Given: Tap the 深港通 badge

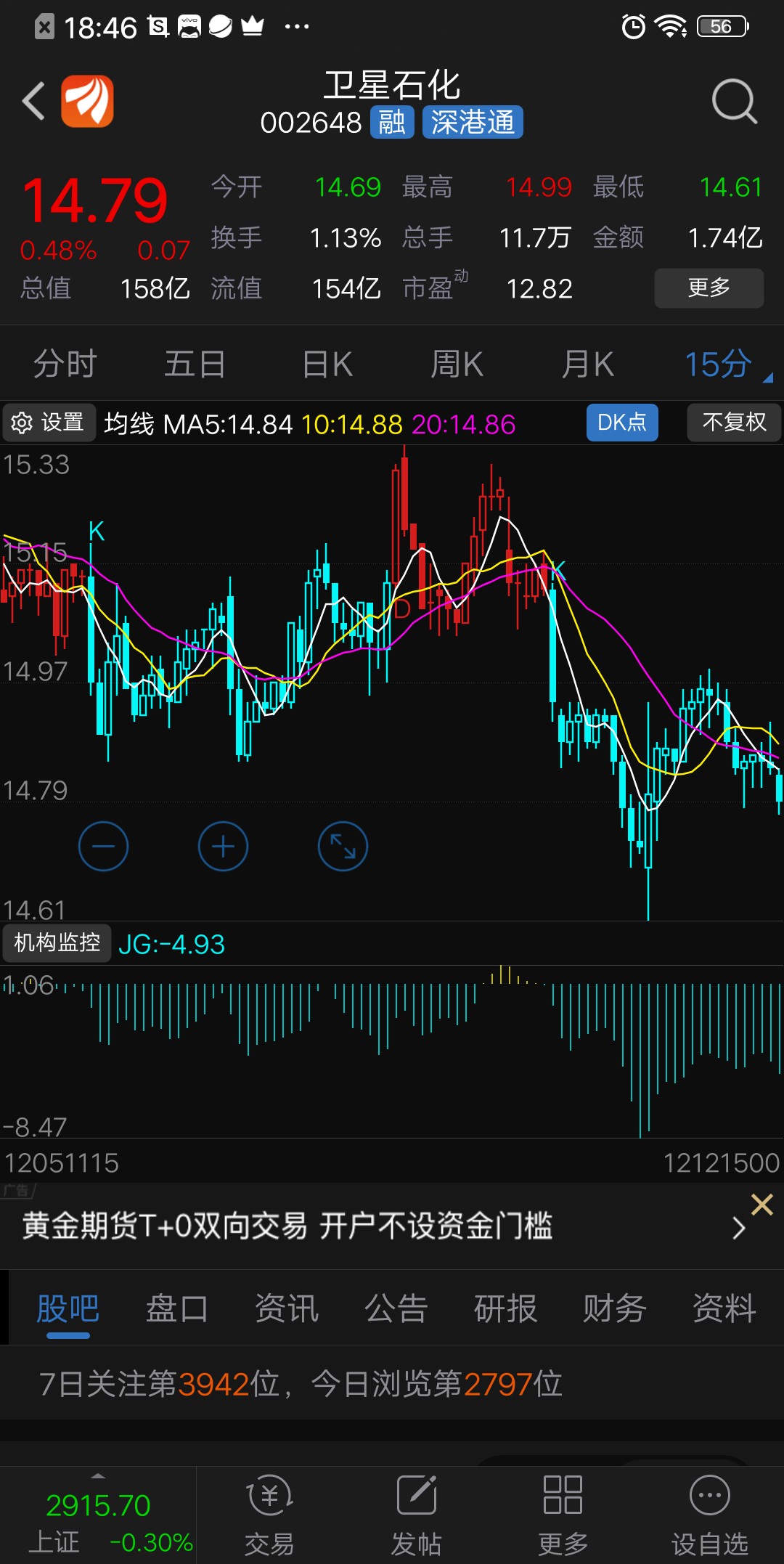Looking at the screenshot, I should pyautogui.click(x=473, y=122).
